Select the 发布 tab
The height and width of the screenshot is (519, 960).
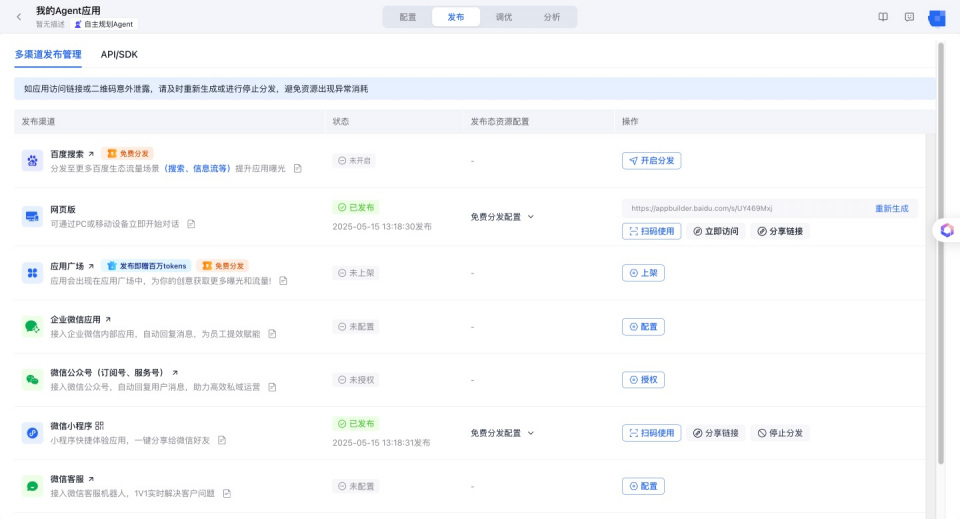(x=456, y=17)
